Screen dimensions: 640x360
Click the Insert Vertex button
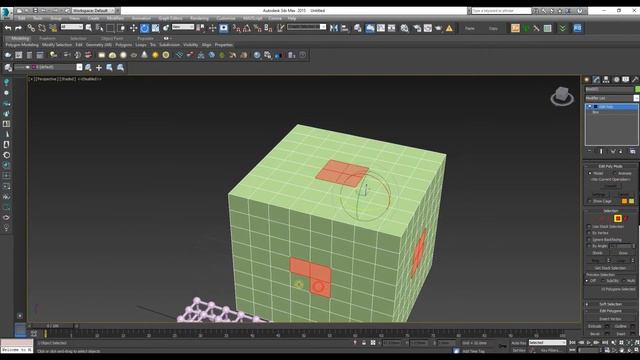coord(610,319)
